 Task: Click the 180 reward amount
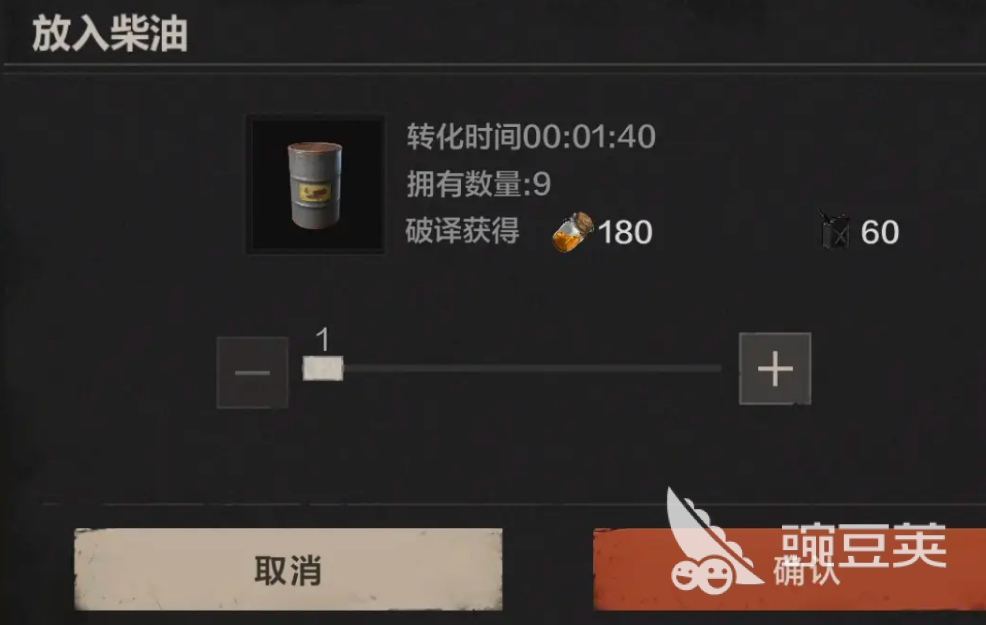(x=625, y=232)
